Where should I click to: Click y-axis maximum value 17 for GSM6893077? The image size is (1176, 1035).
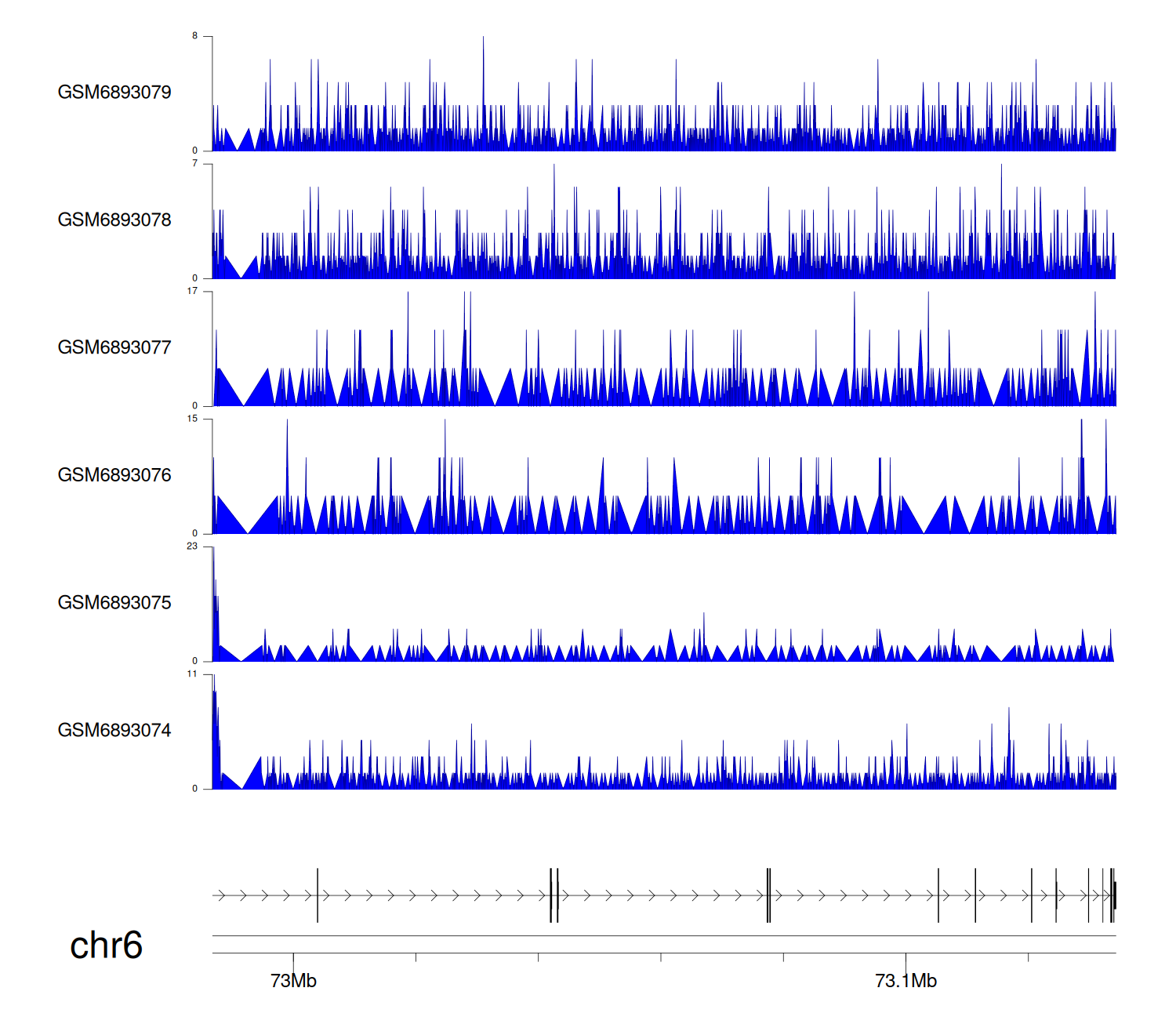193,292
